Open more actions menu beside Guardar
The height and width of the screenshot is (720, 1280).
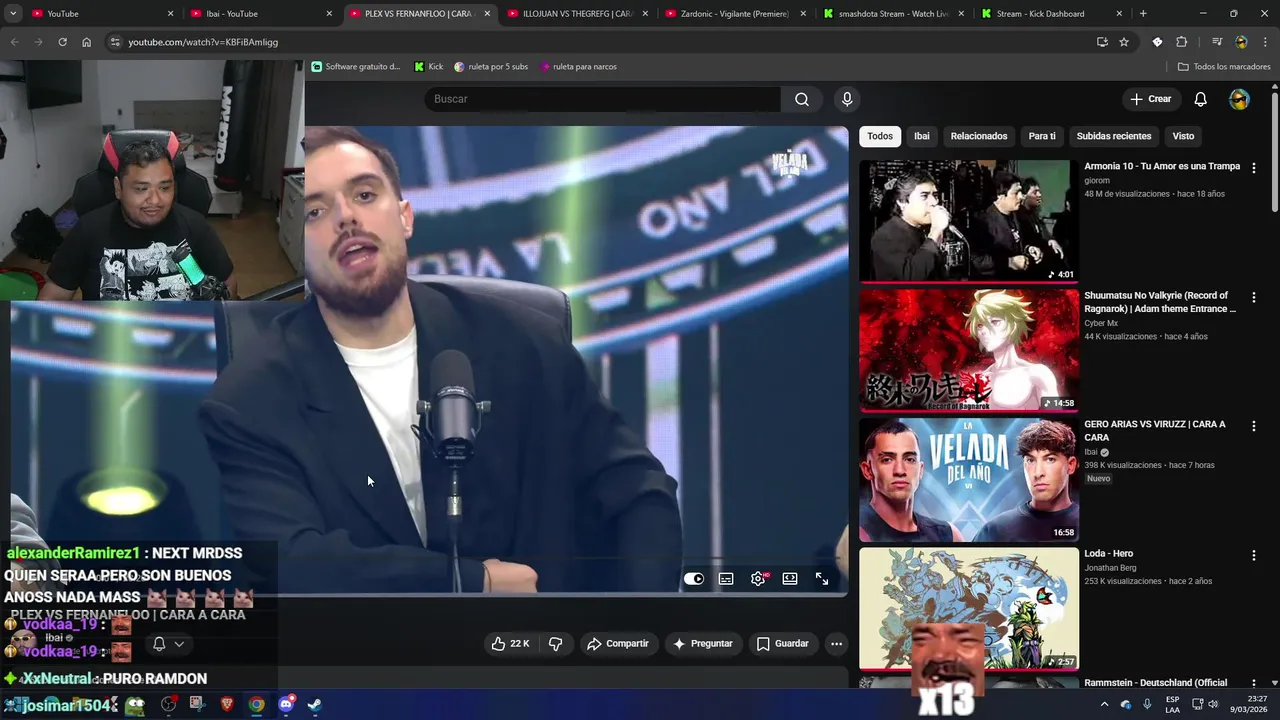coord(836,644)
